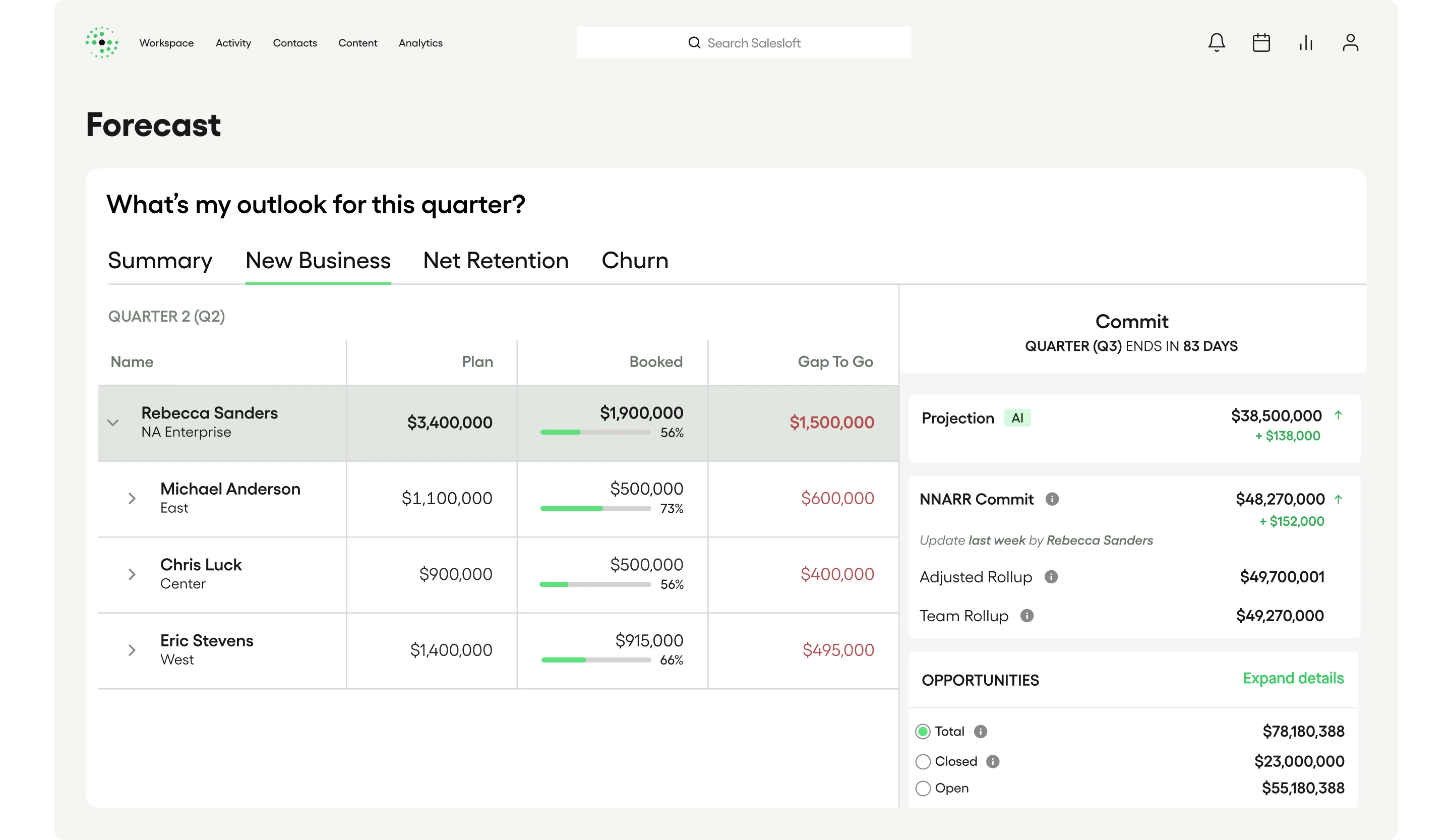Click Rebecca Sanders' 56% booked progress bar
The image size is (1452, 840).
[x=595, y=432]
